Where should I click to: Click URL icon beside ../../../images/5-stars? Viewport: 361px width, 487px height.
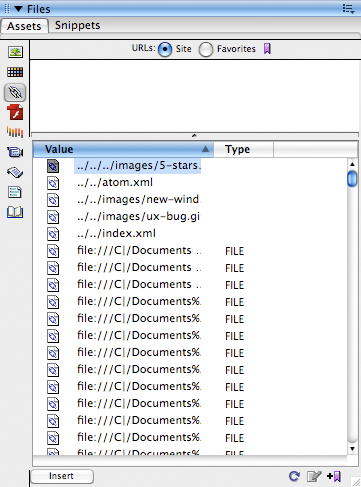tap(53, 166)
